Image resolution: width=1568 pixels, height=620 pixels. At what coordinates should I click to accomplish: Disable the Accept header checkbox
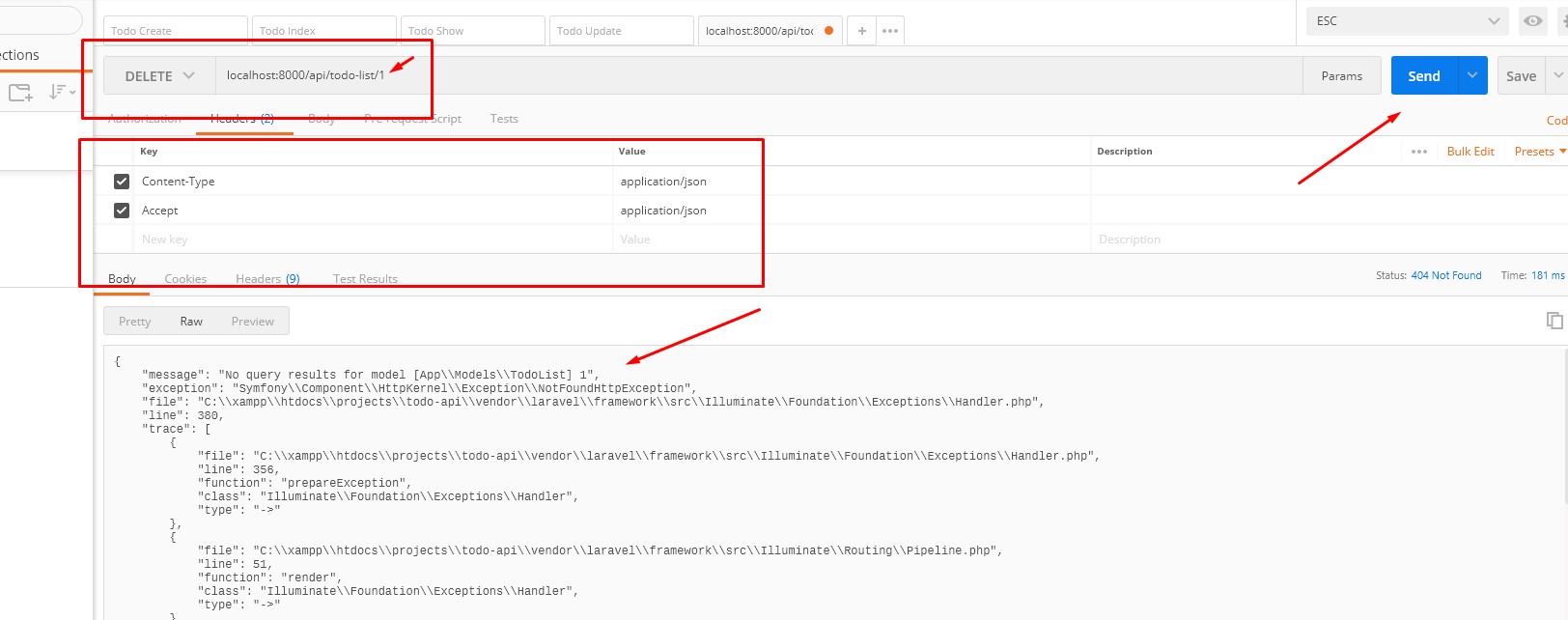(x=122, y=211)
